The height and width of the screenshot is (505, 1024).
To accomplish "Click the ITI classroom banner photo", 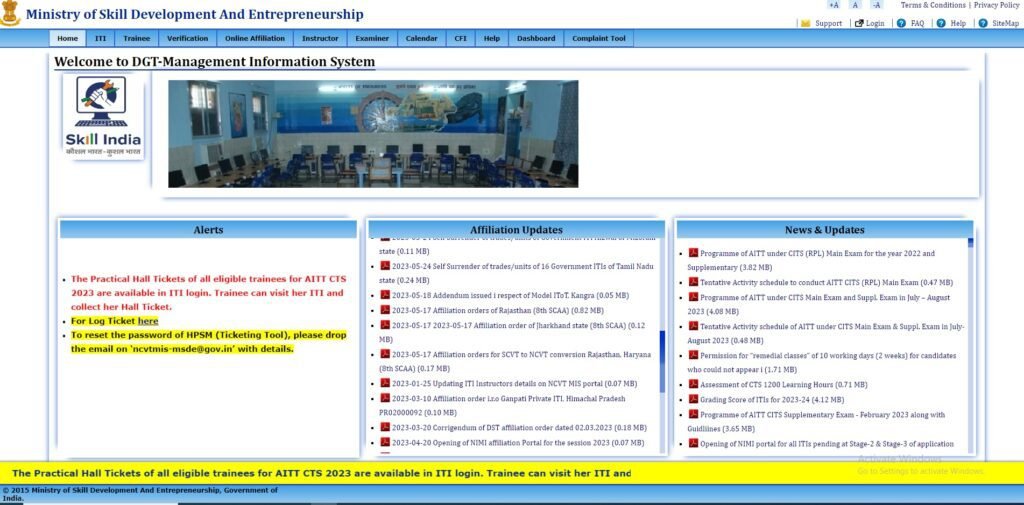I will tap(373, 134).
